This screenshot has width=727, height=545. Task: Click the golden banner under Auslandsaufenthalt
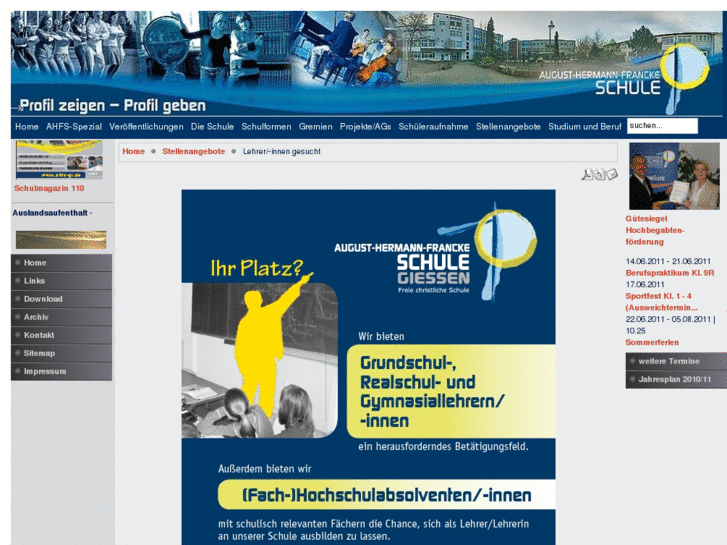(x=61, y=240)
